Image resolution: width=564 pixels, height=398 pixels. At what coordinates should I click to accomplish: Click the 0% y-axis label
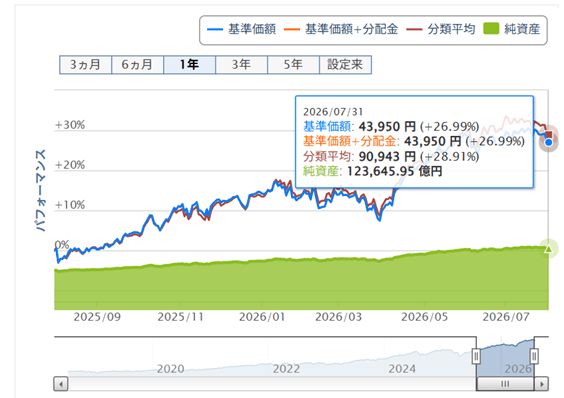(62, 245)
